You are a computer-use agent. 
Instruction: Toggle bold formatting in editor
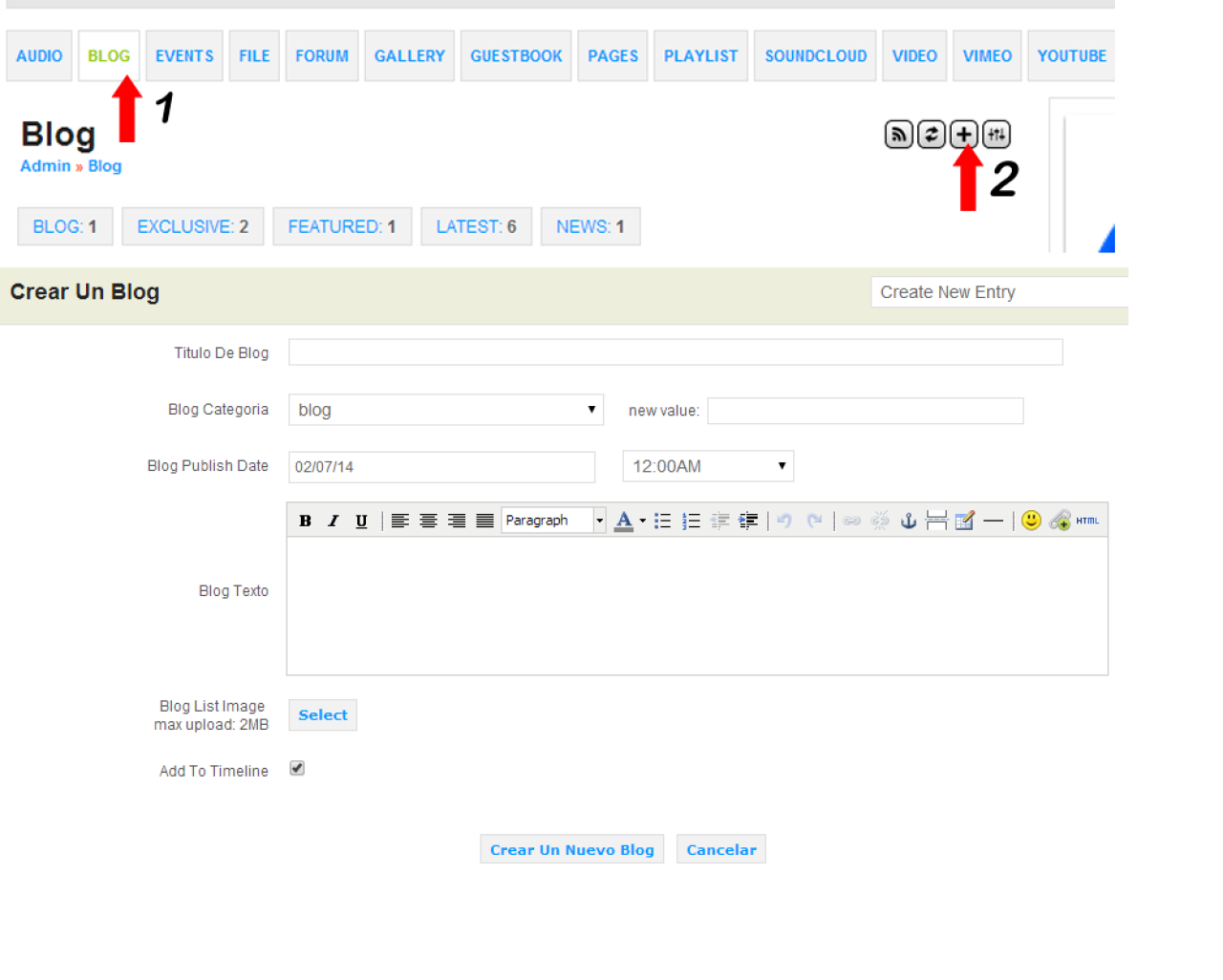(x=305, y=521)
